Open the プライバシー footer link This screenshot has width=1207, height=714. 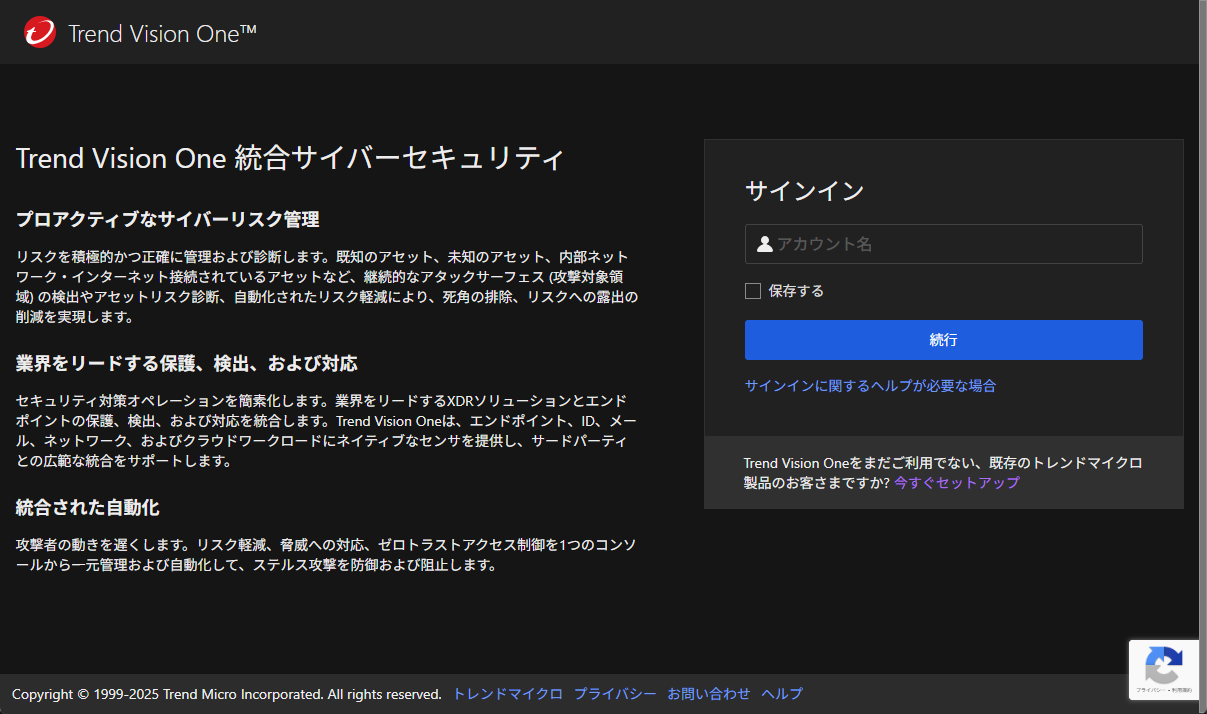click(x=615, y=693)
